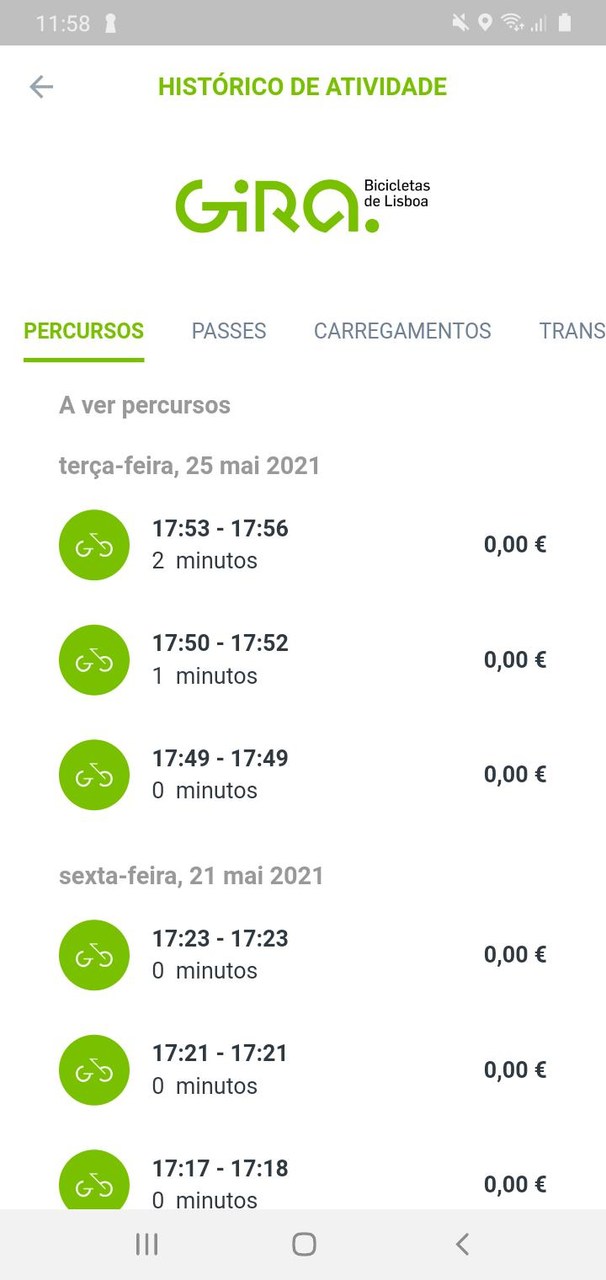Screen dimensions: 606x1280
Task: Tap the bike icon for the 17:21 trip
Action: click(94, 1069)
